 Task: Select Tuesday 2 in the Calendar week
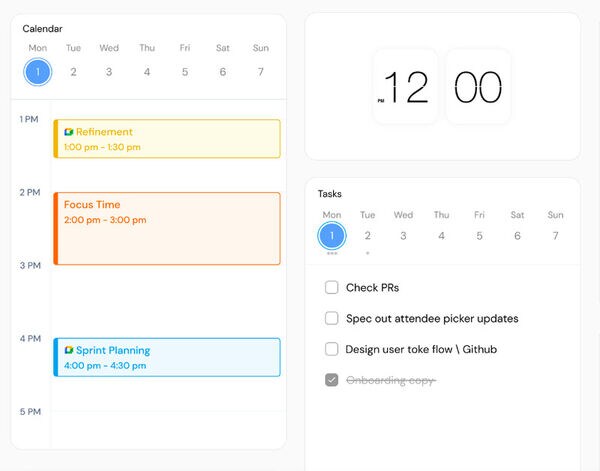coord(73,72)
